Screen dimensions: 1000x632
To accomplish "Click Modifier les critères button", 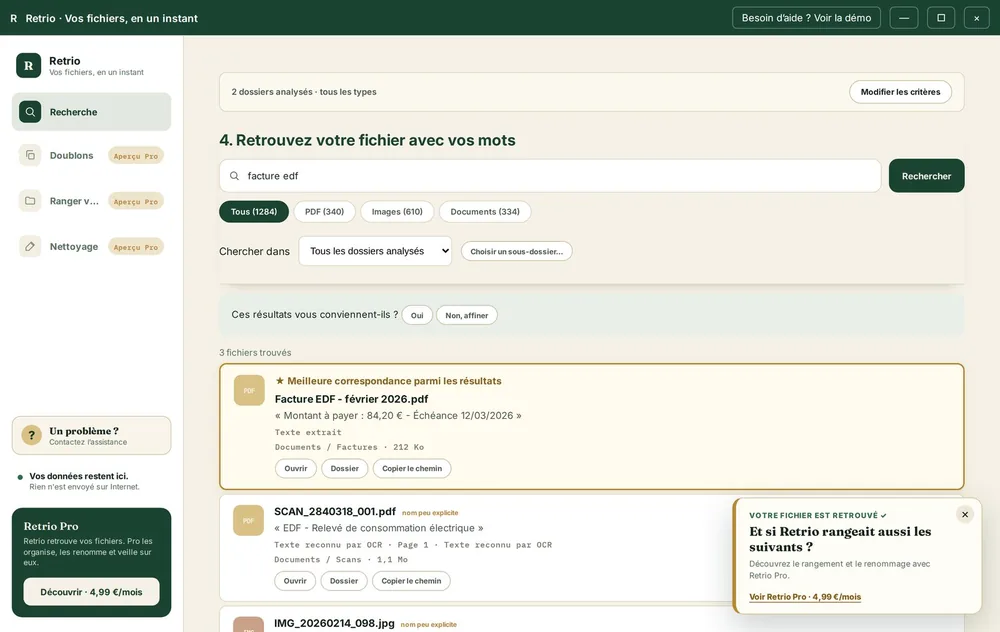I will (x=900, y=92).
